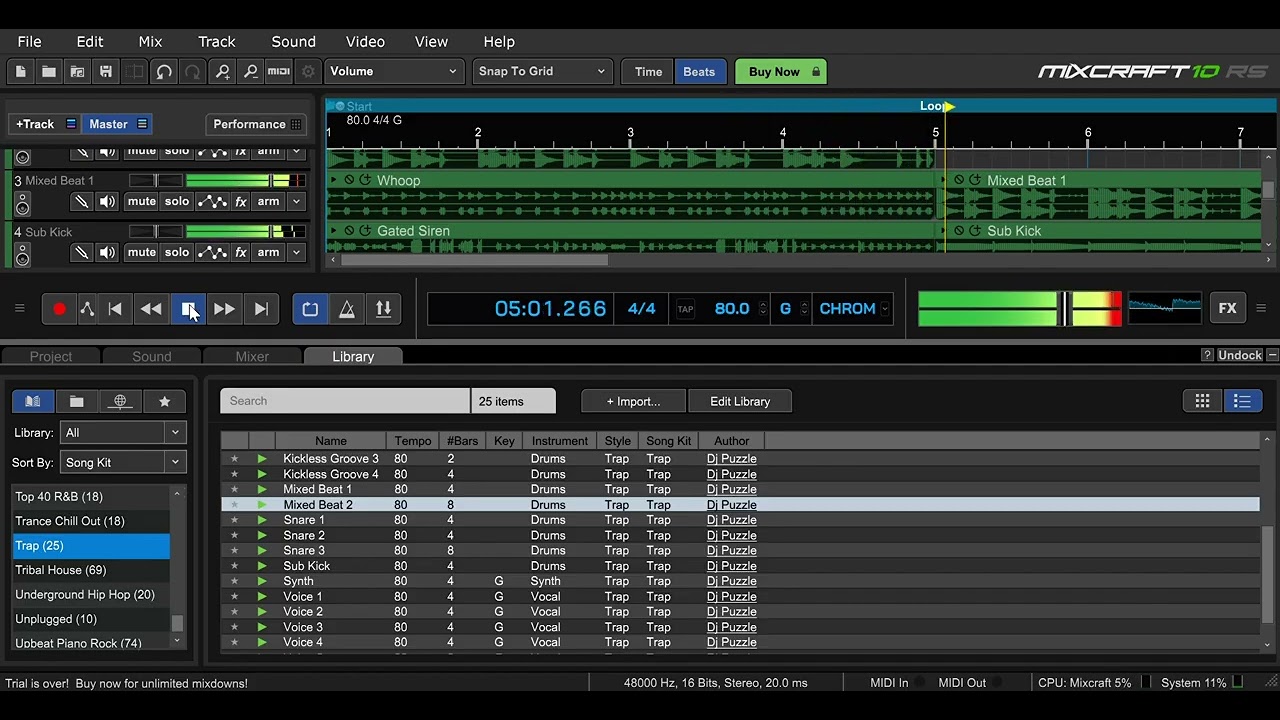Mute the Sub Kick track
Image resolution: width=1280 pixels, height=720 pixels.
[142, 253]
